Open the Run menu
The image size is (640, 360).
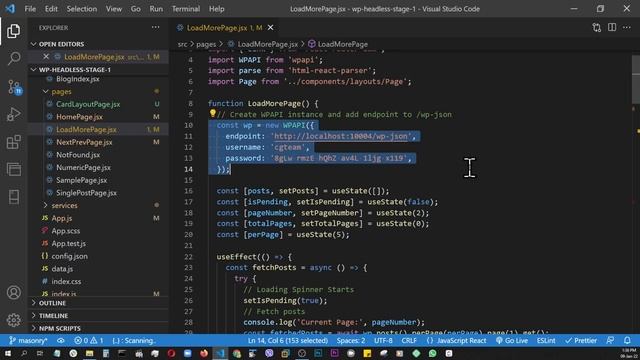coord(156,9)
